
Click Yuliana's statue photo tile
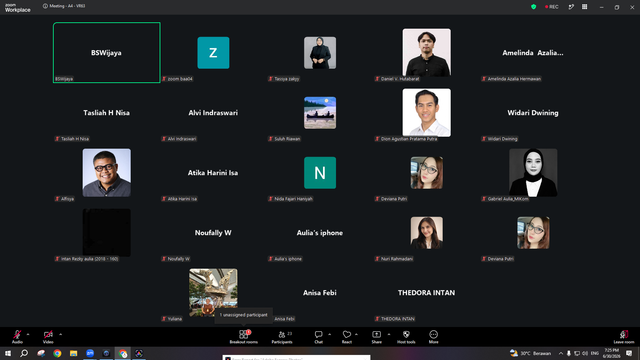click(x=213, y=292)
